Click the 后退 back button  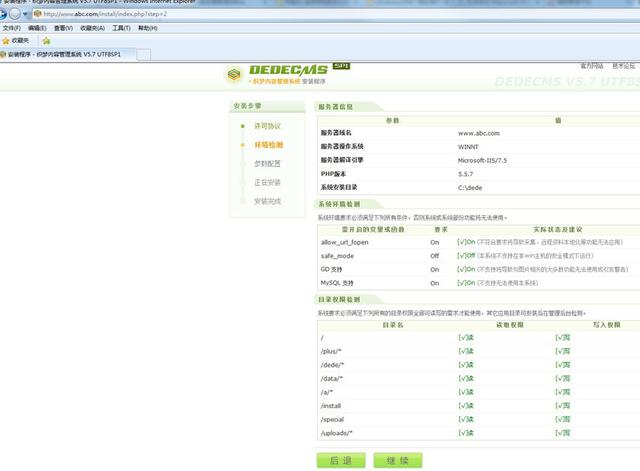click(341, 460)
